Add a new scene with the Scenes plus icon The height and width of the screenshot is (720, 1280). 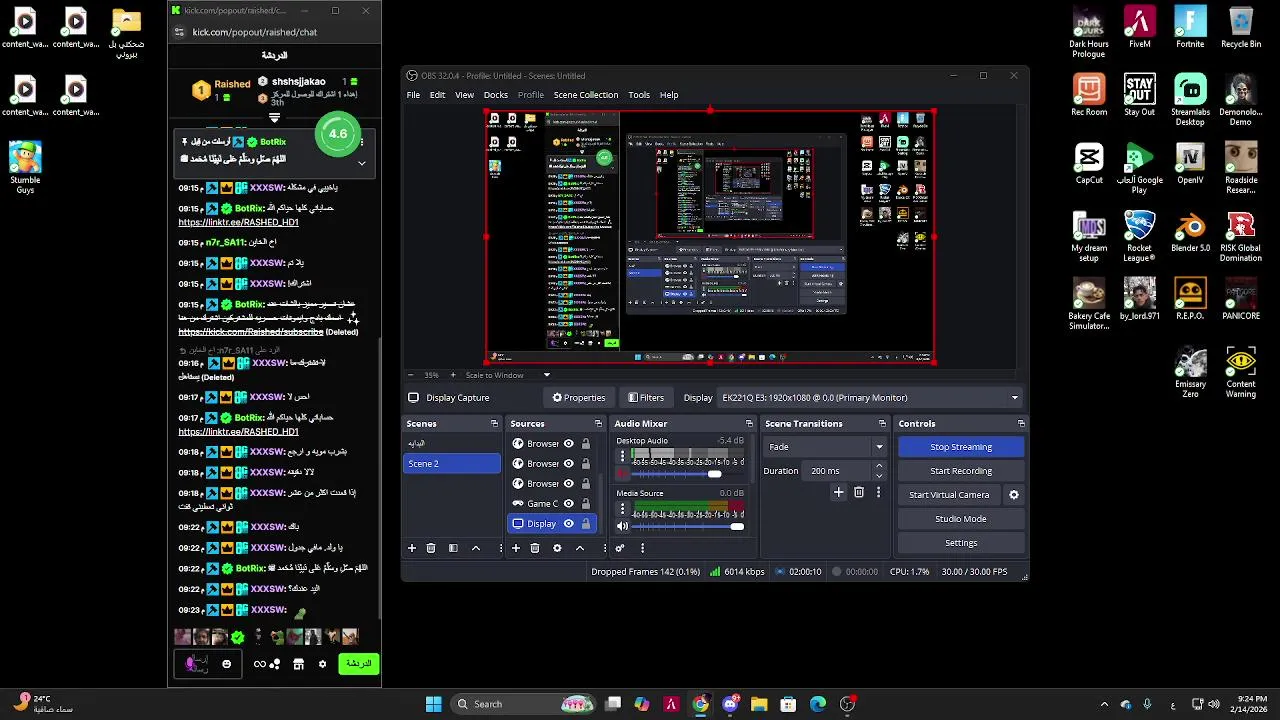[411, 548]
